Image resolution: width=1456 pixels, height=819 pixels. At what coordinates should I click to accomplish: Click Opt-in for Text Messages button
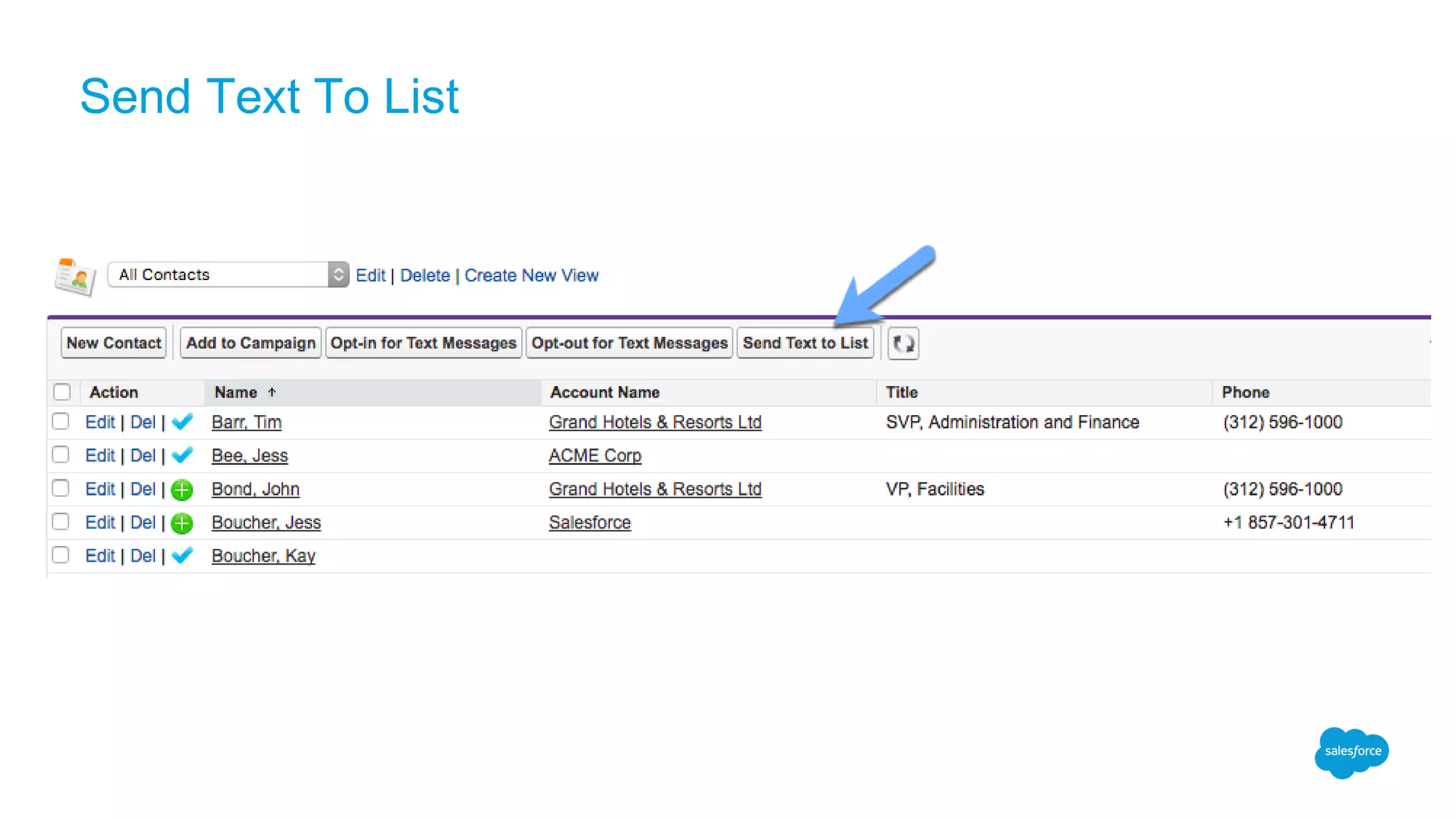423,343
